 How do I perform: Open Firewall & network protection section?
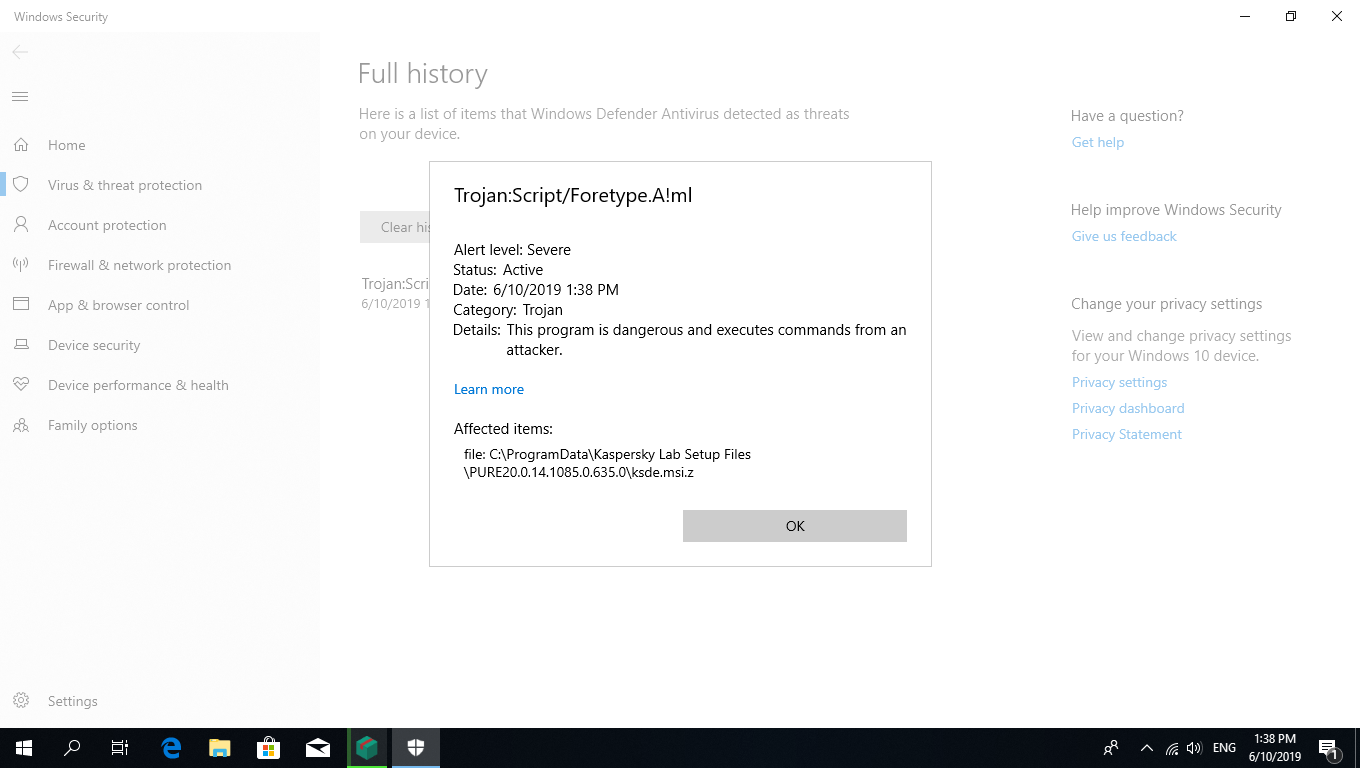(139, 265)
